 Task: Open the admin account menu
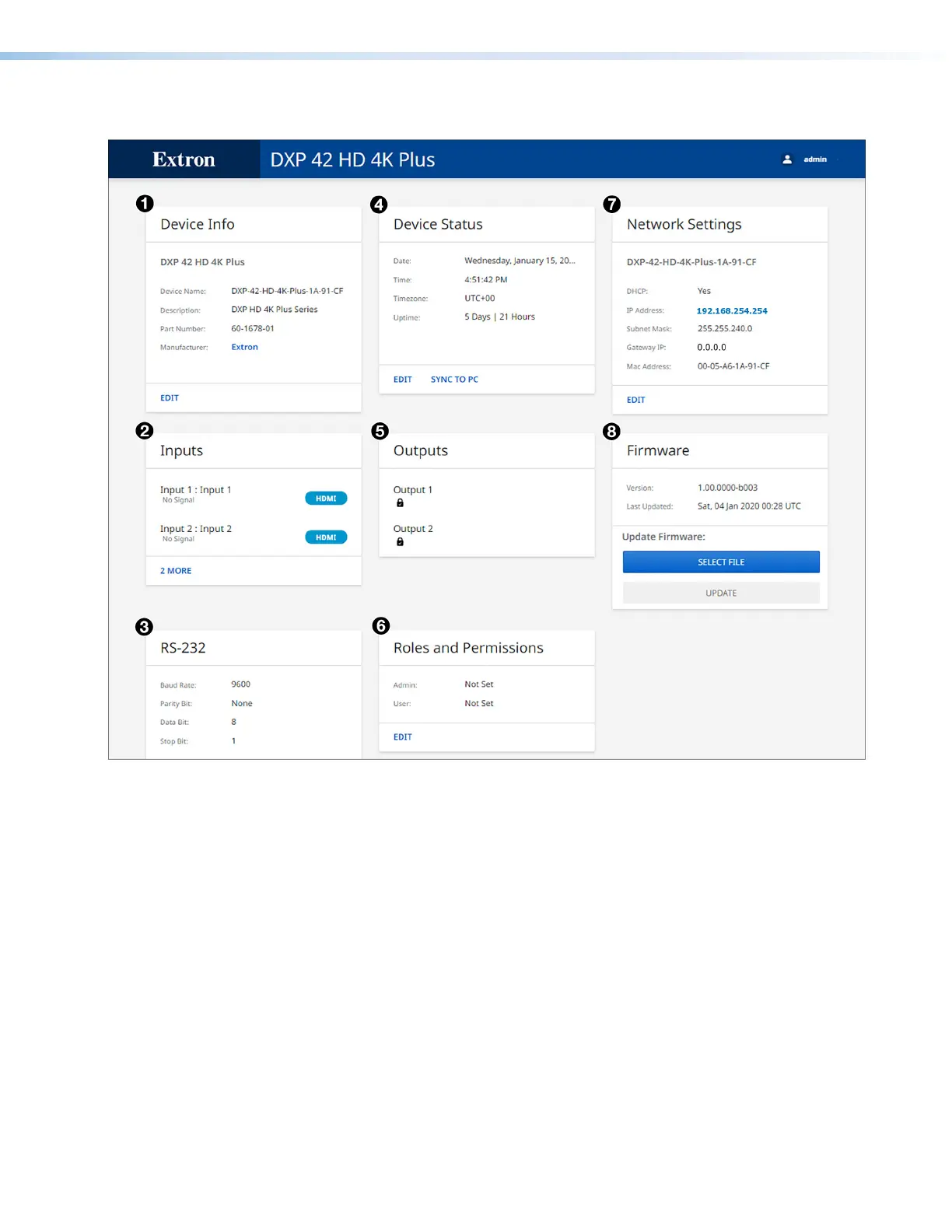click(815, 159)
